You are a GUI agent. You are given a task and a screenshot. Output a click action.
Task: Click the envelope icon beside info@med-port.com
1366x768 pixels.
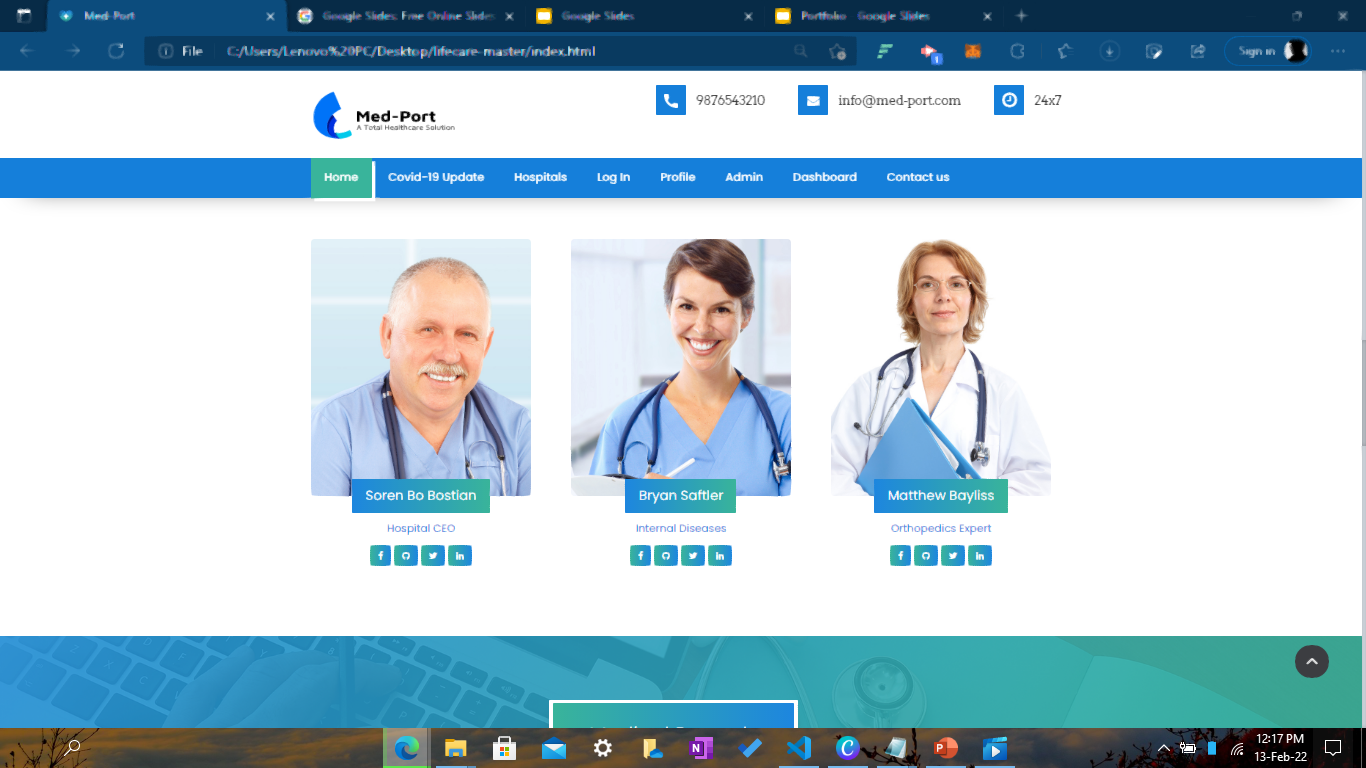pyautogui.click(x=812, y=100)
